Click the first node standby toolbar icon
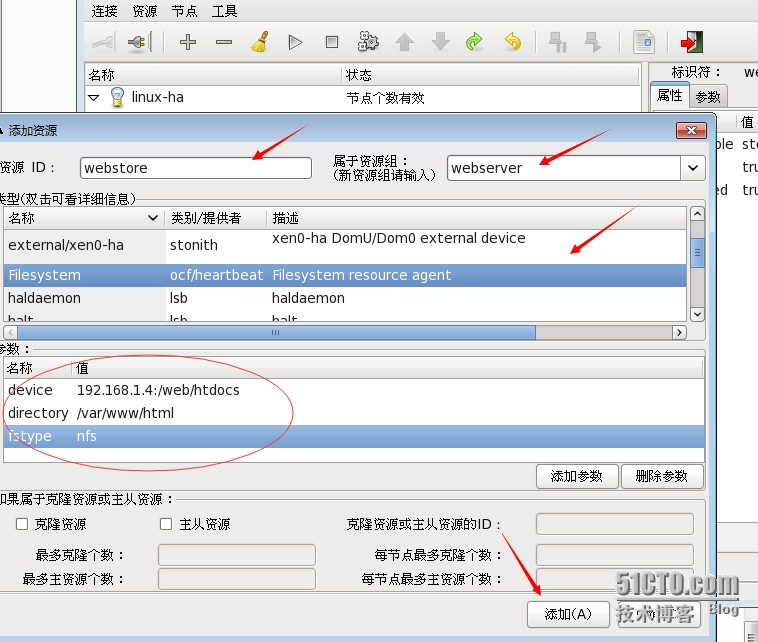758x642 pixels. pos(558,42)
